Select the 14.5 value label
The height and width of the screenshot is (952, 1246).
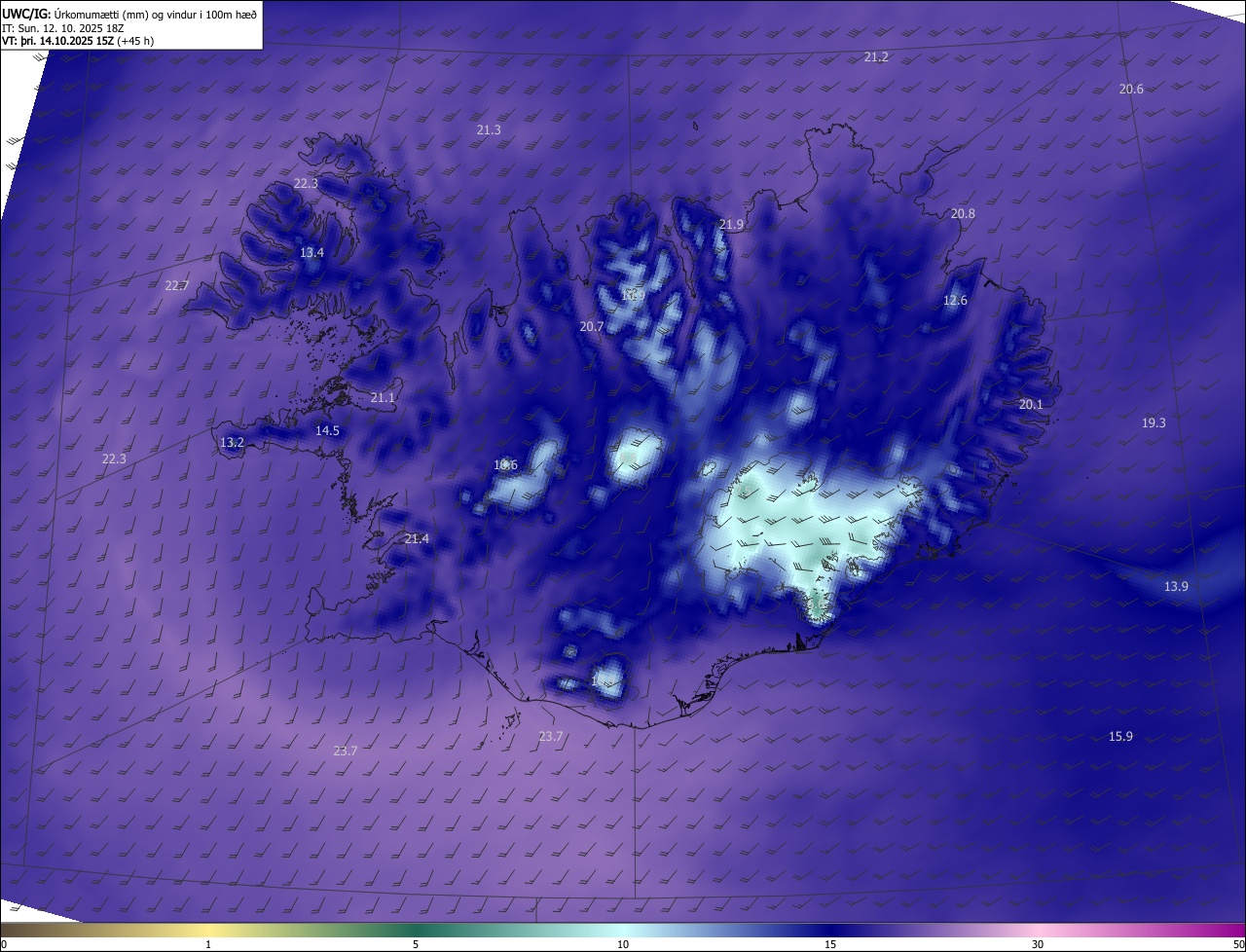(x=327, y=430)
